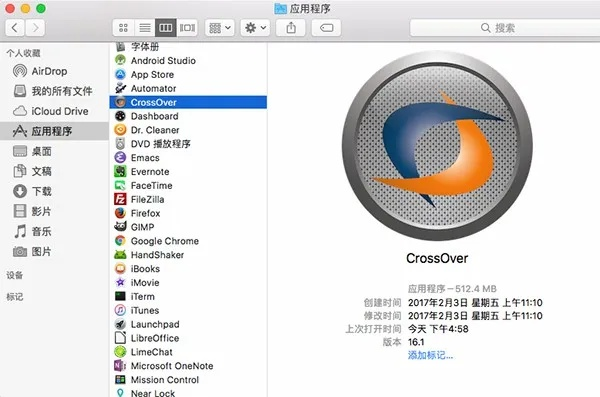This screenshot has width=600, height=397.
Task: Select 应用程序 in the sidebar
Action: (x=54, y=131)
